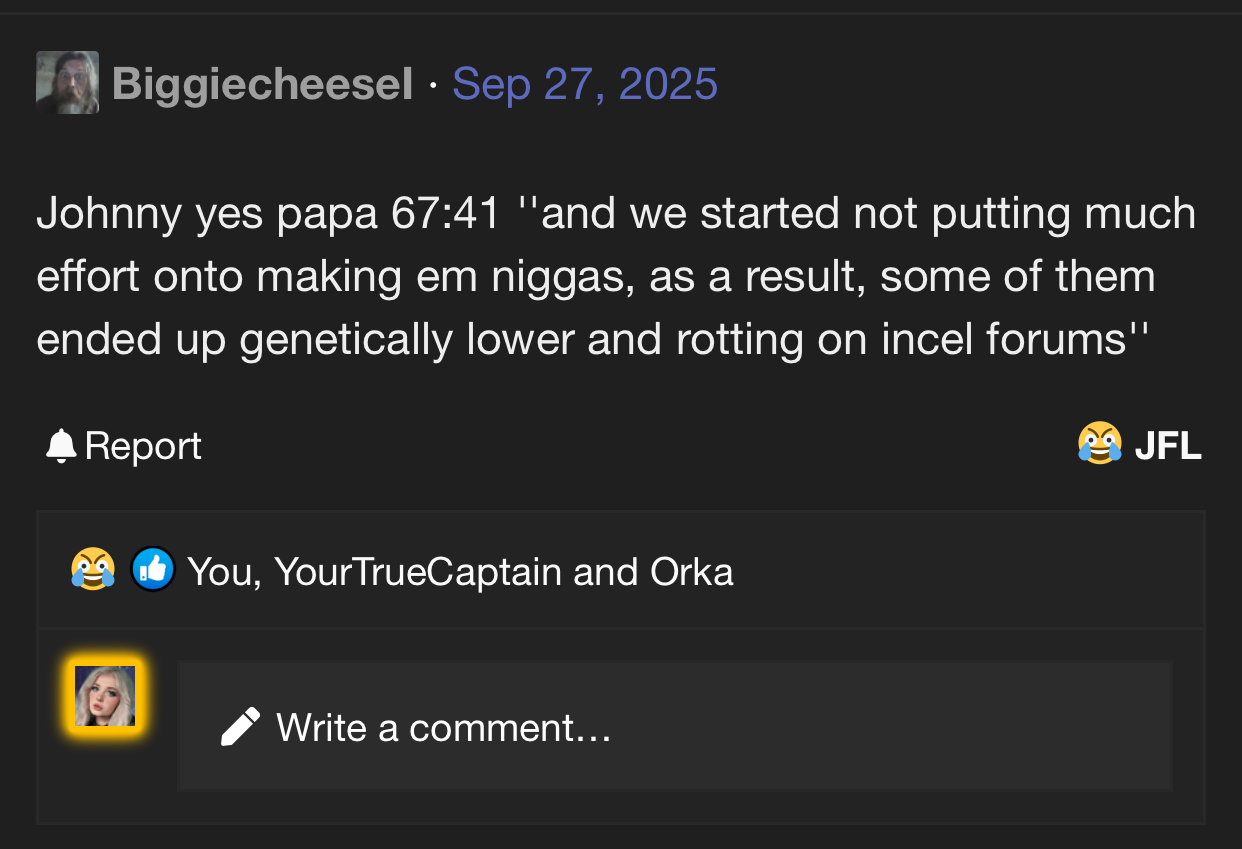Report this post via the Report label
This screenshot has height=849, width=1242.
pos(143,446)
